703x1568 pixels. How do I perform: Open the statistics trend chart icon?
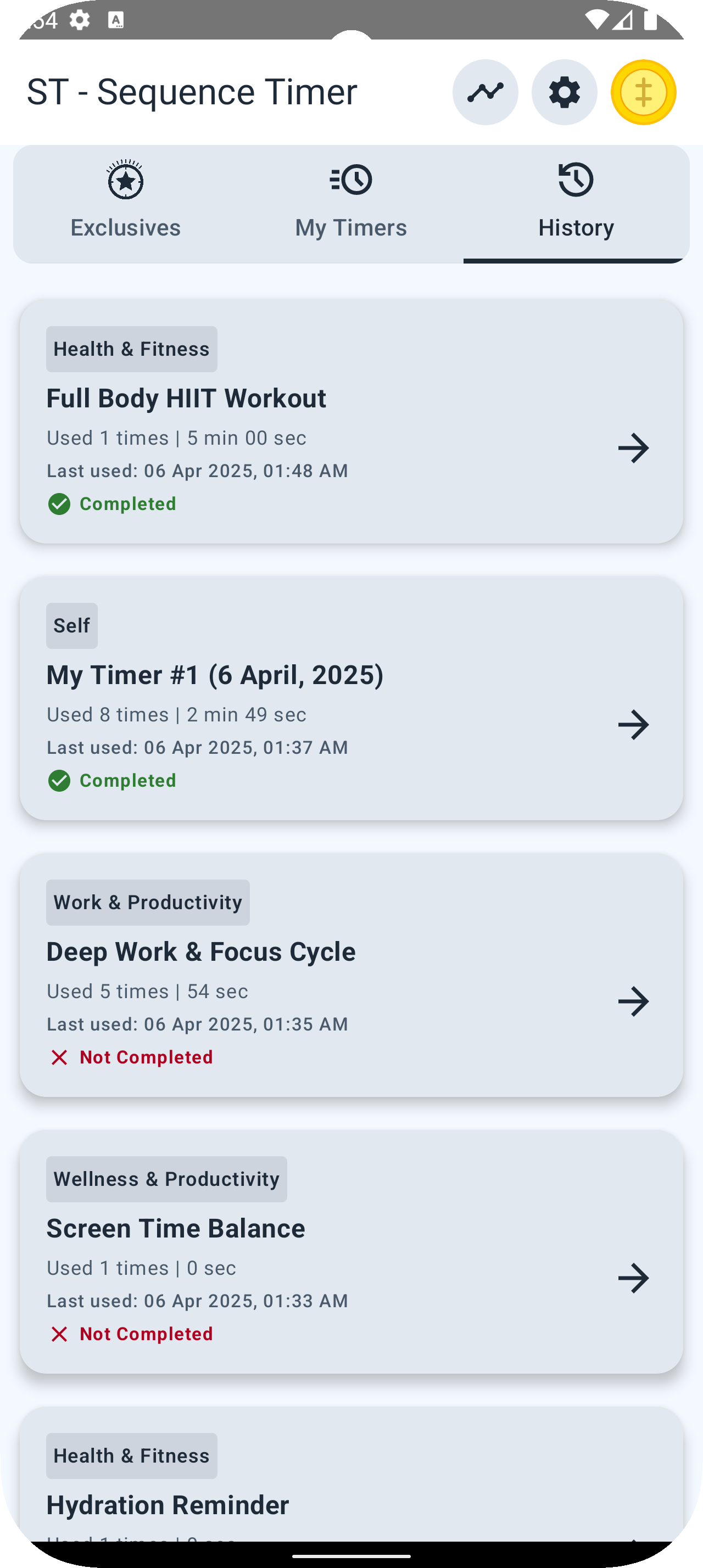(485, 93)
